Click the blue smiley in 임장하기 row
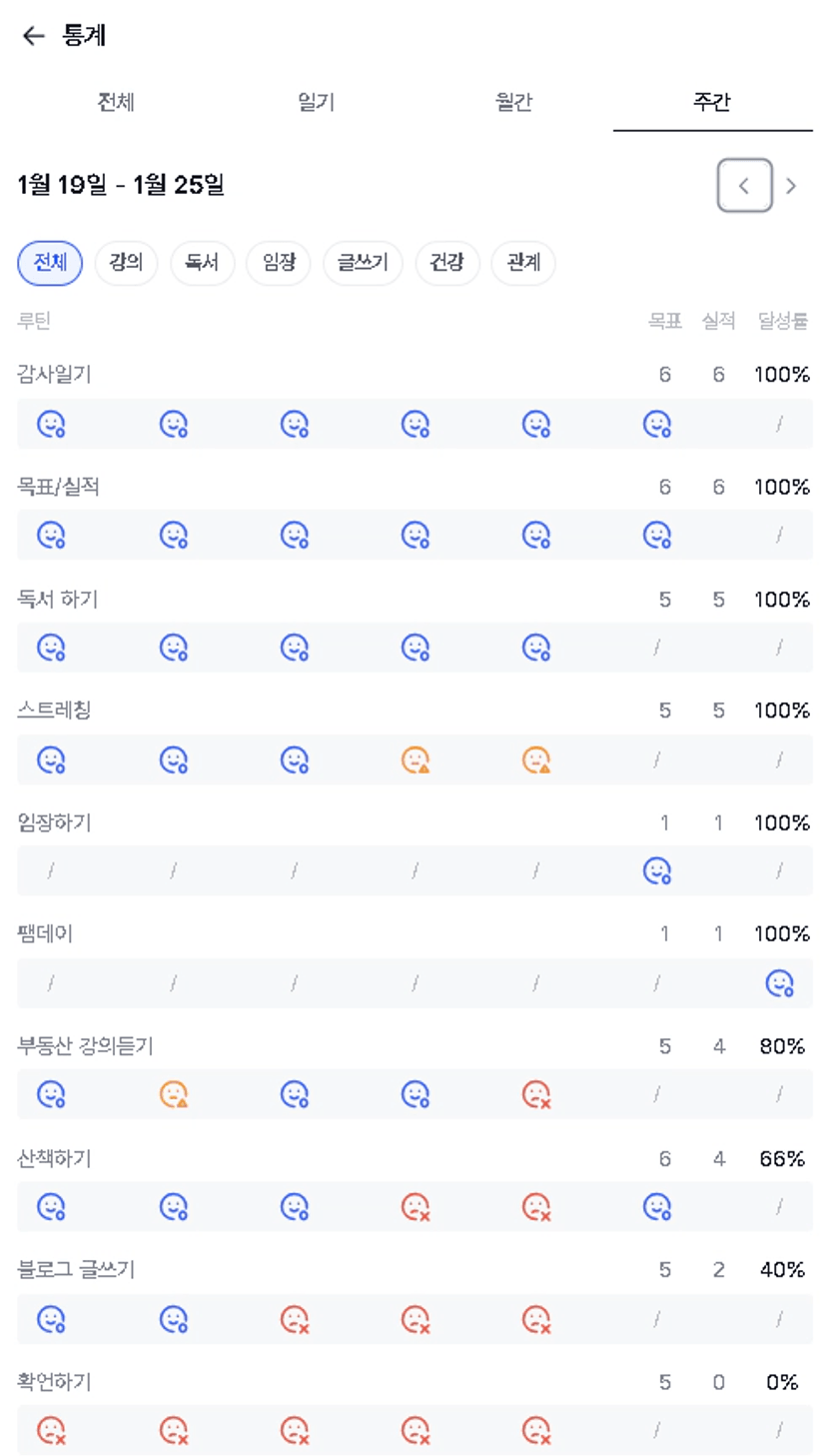This screenshot has width=826, height=1456. [656, 871]
